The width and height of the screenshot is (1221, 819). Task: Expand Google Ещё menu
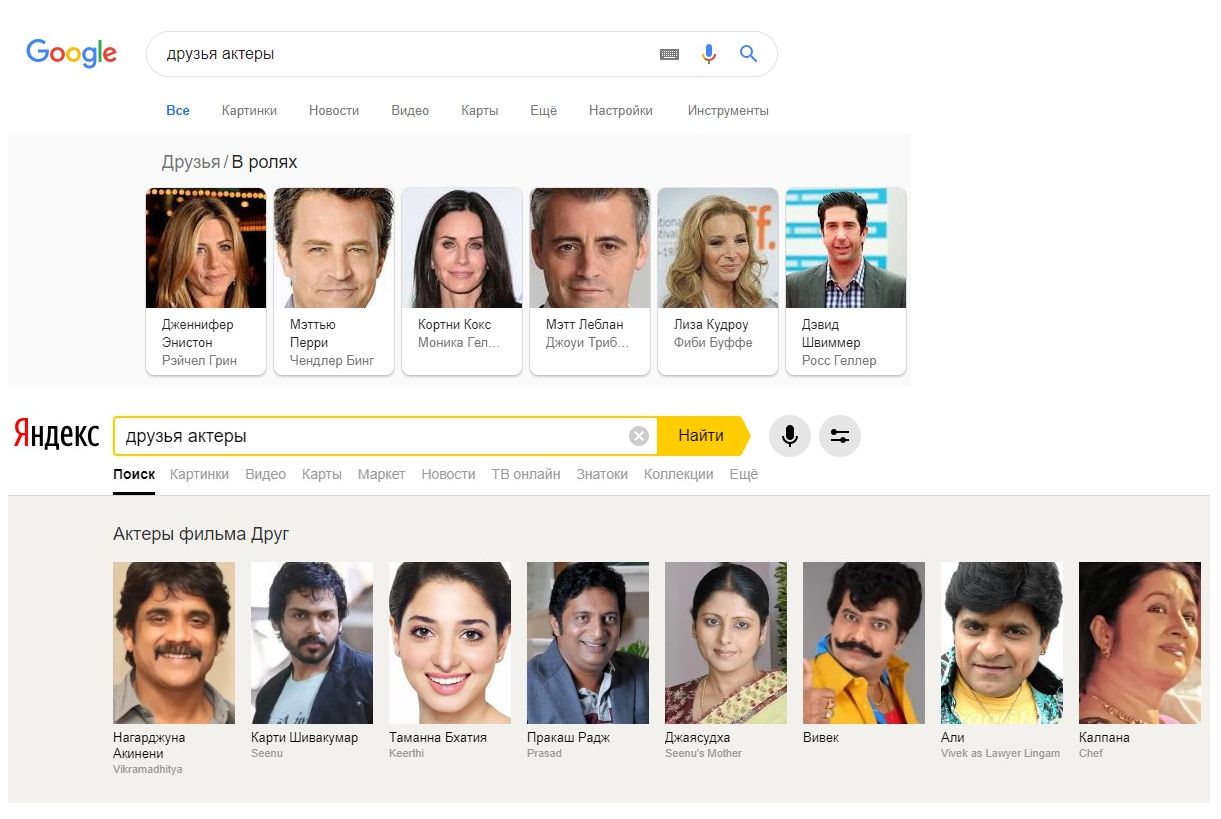tap(543, 111)
